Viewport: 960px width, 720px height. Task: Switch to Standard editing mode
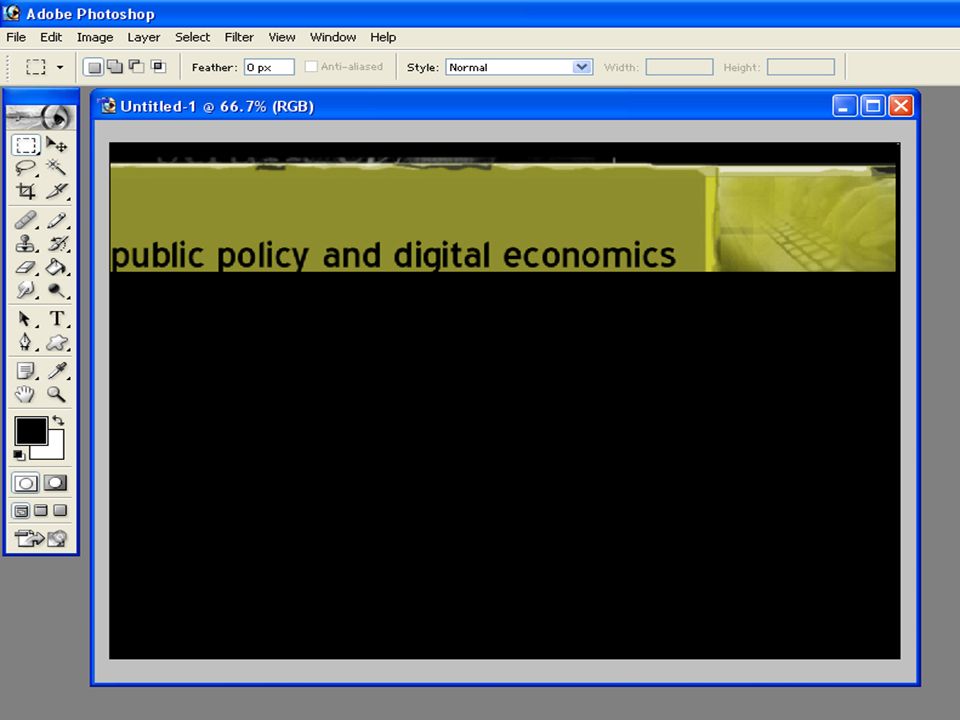click(25, 483)
